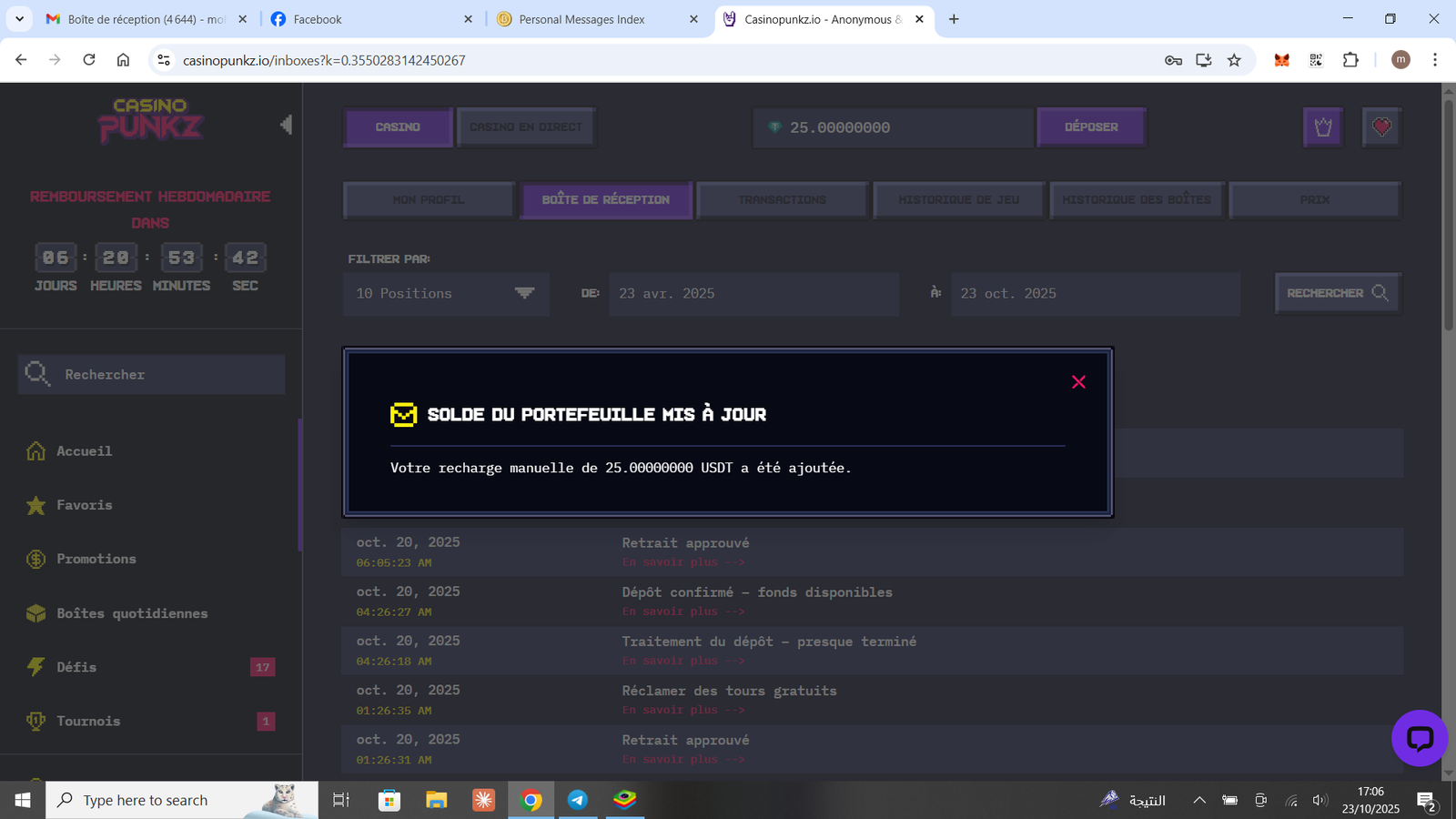Open the live chat support bubble
This screenshot has height=819, width=1456.
click(x=1419, y=738)
